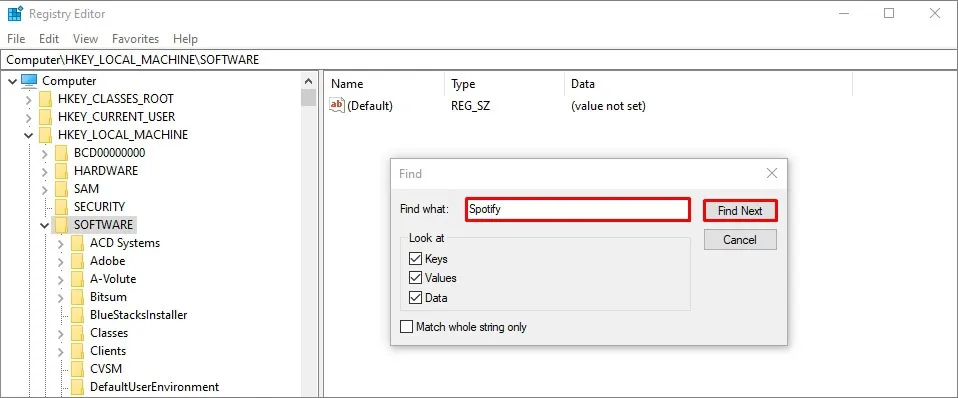The height and width of the screenshot is (398, 958).
Task: Select the CVSM key label
Action: [x=106, y=369]
